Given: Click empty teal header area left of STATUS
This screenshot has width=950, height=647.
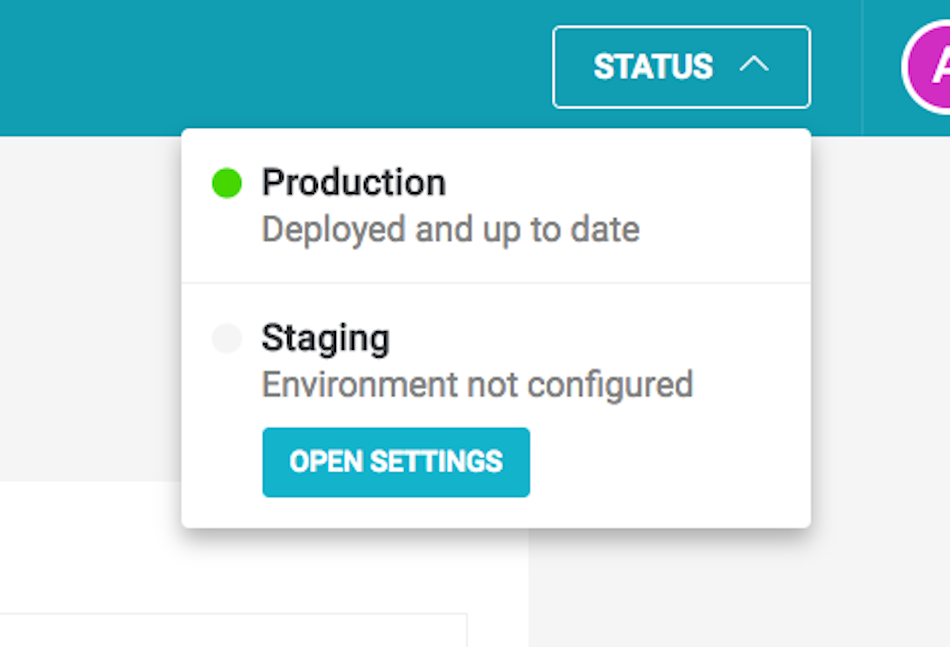Looking at the screenshot, I should pyautogui.click(x=273, y=67).
